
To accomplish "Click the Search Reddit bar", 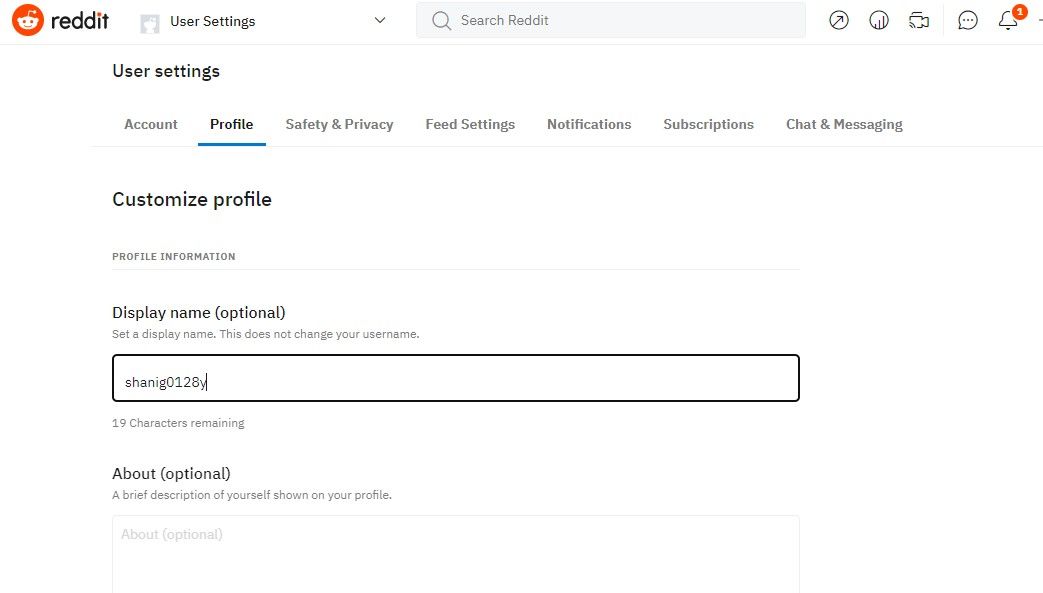I will 610,20.
